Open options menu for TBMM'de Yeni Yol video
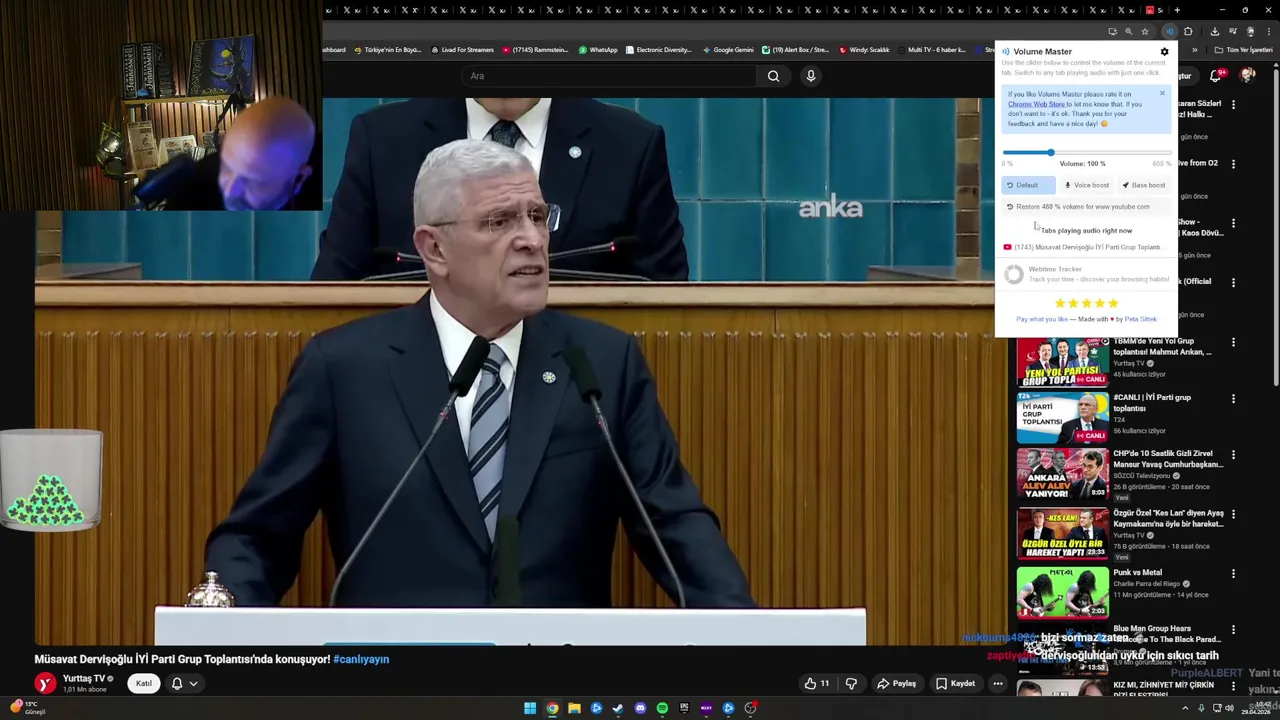 click(x=1233, y=342)
